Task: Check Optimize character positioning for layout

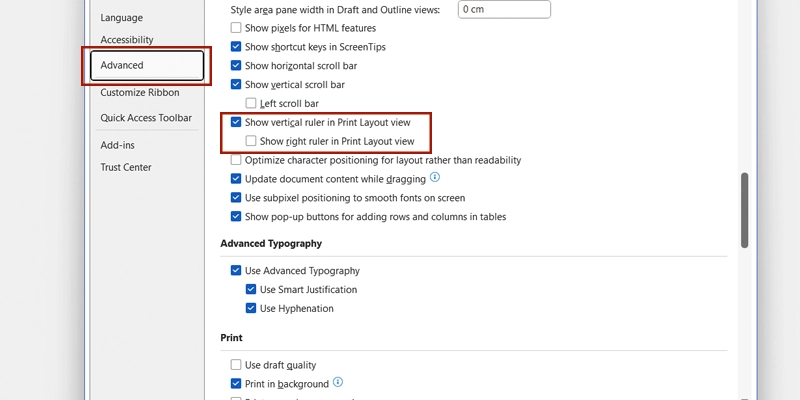Action: tap(236, 160)
